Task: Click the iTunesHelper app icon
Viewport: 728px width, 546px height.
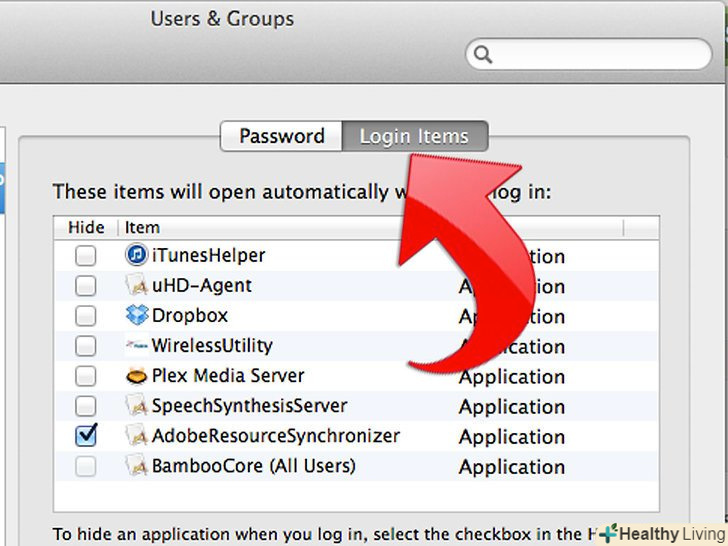Action: 137,255
